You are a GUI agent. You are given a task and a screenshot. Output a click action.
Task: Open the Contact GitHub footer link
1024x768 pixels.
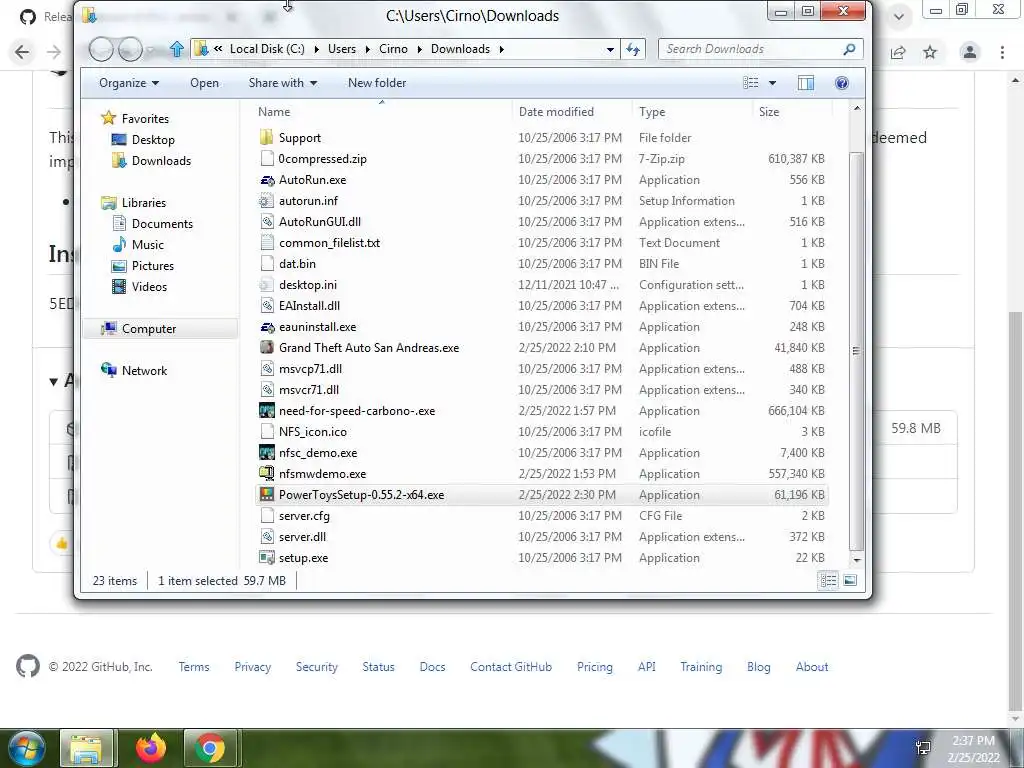(x=511, y=667)
